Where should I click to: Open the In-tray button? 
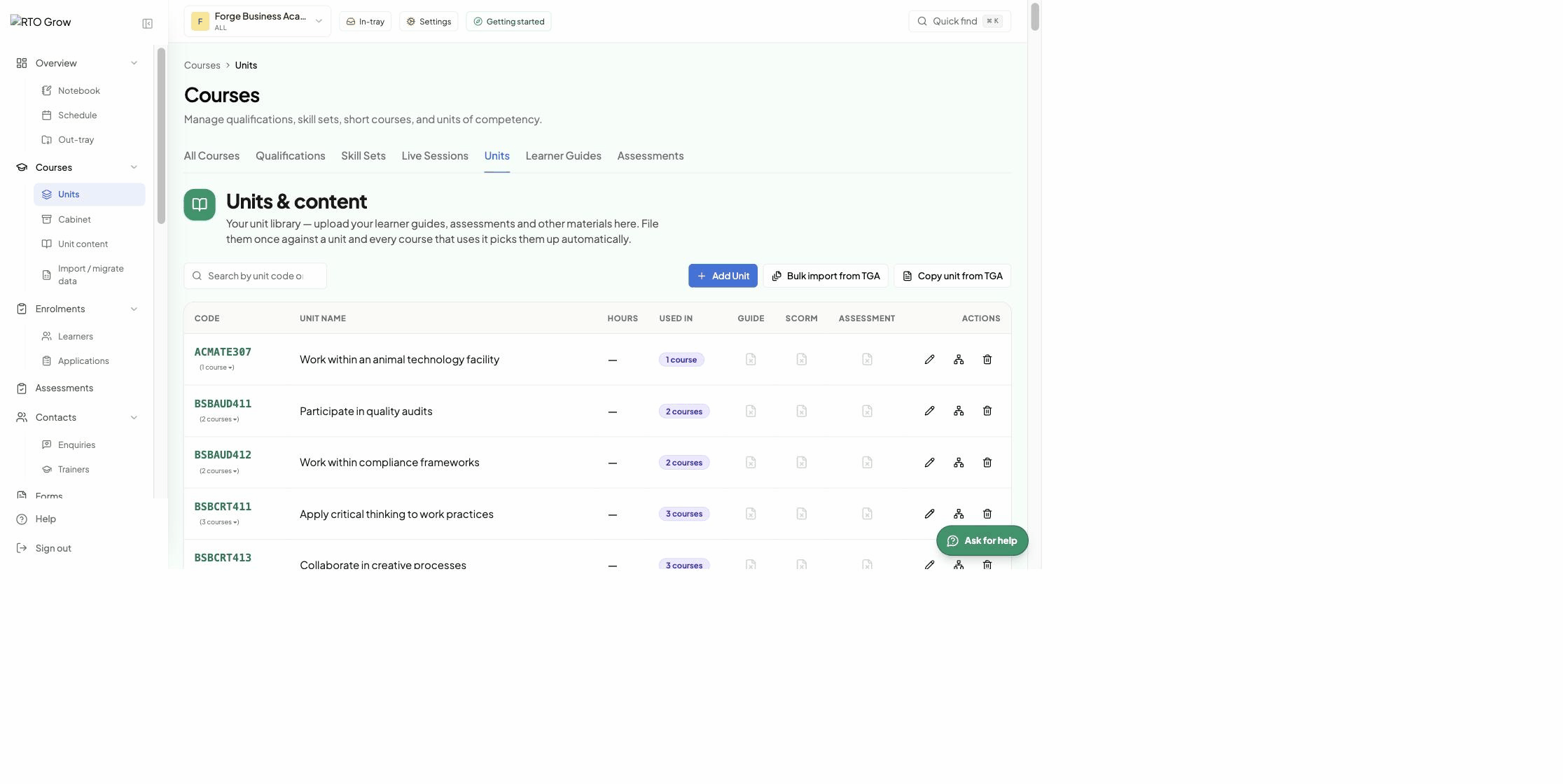[x=366, y=22]
